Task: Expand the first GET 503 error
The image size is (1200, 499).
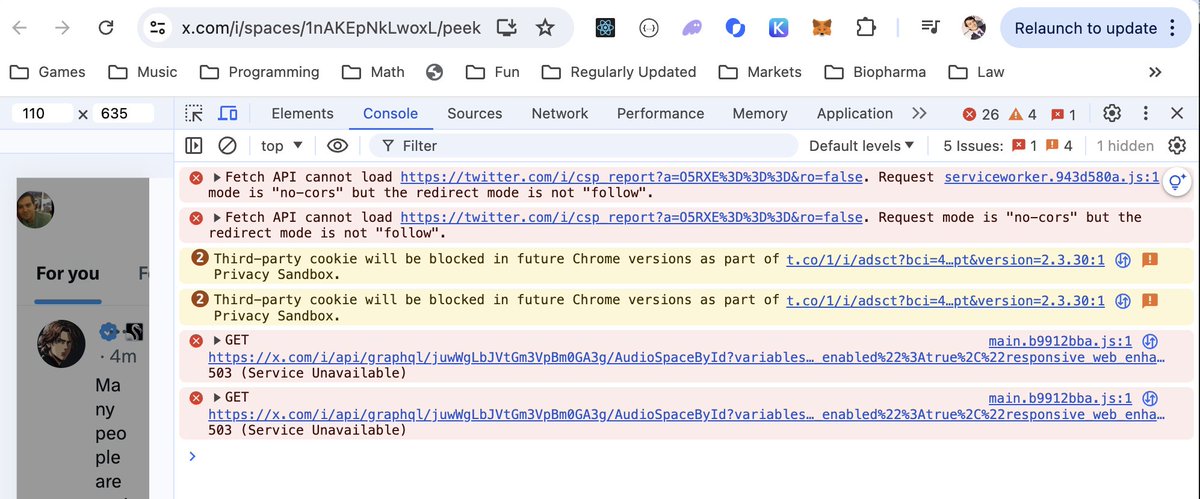Action: pos(215,341)
